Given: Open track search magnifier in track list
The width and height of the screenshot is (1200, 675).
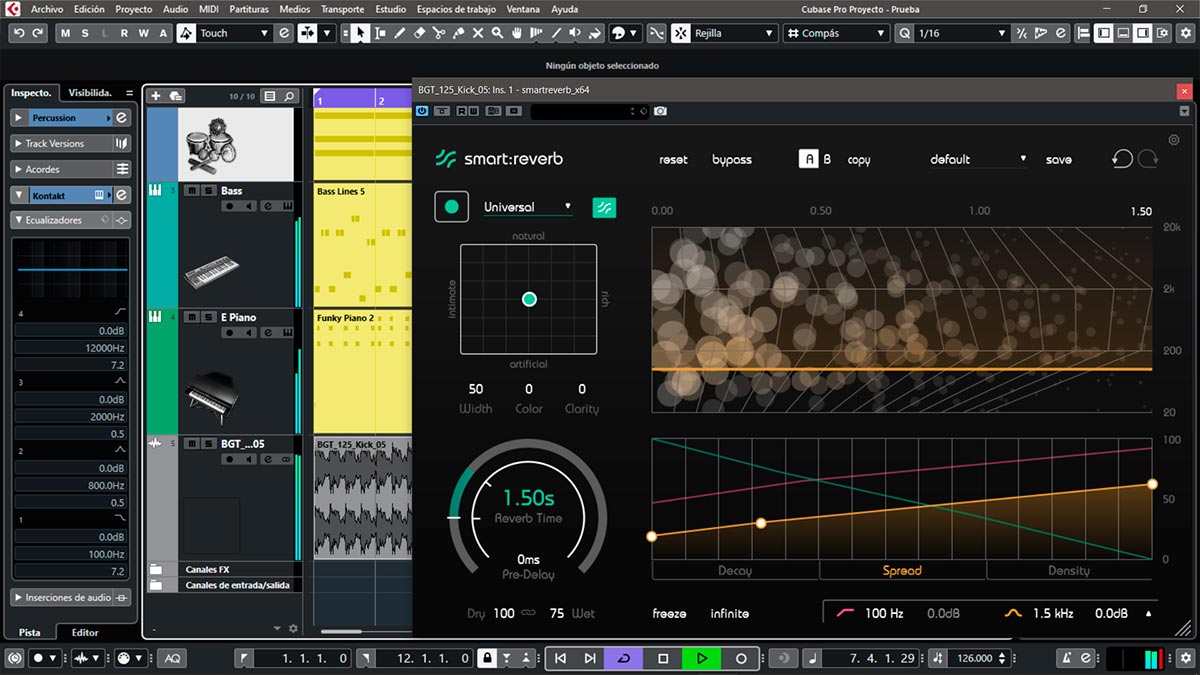Looking at the screenshot, I should coord(290,96).
